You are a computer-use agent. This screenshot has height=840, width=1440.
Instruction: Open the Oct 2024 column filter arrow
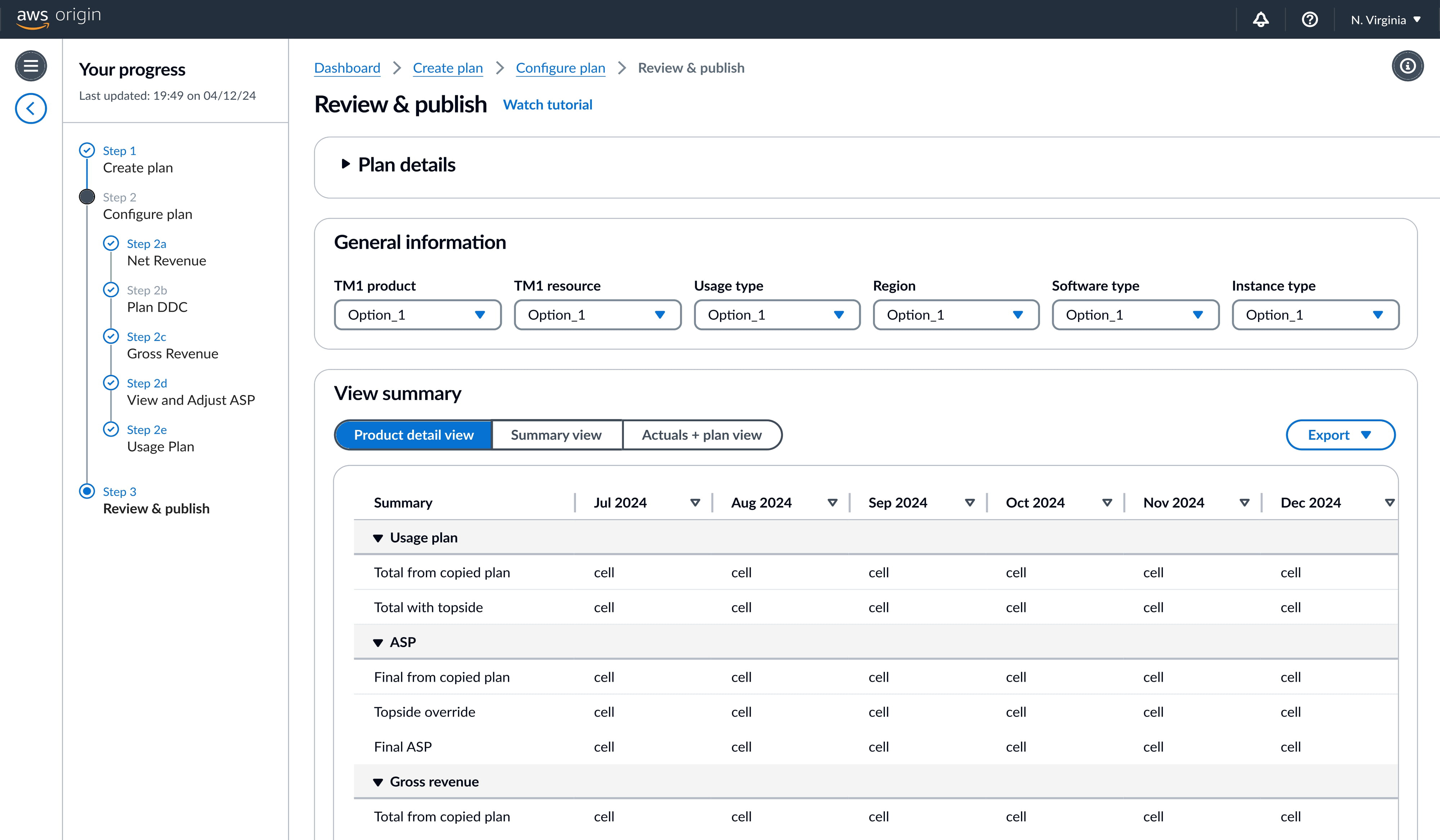(1107, 503)
